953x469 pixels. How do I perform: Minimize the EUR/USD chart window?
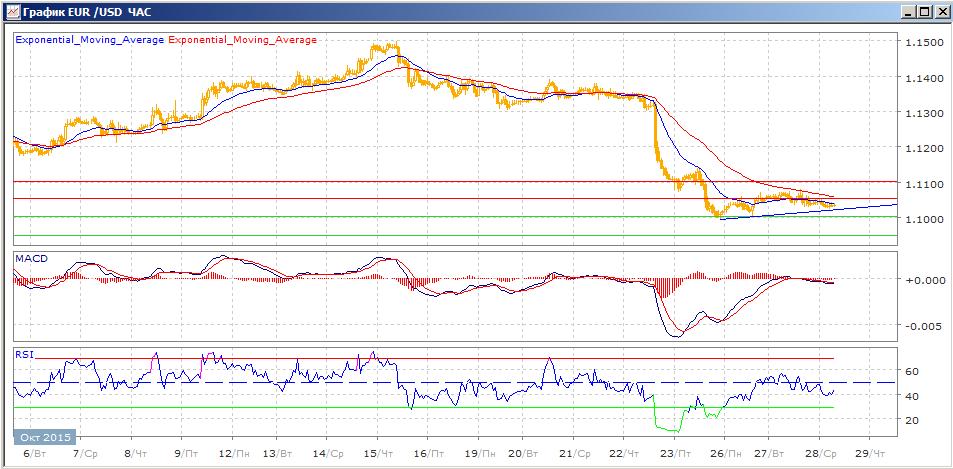tap(909, 12)
